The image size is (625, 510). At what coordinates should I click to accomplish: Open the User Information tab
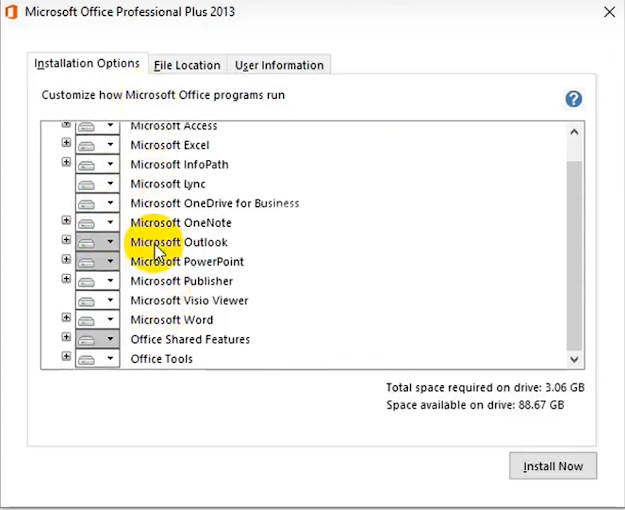[279, 65]
